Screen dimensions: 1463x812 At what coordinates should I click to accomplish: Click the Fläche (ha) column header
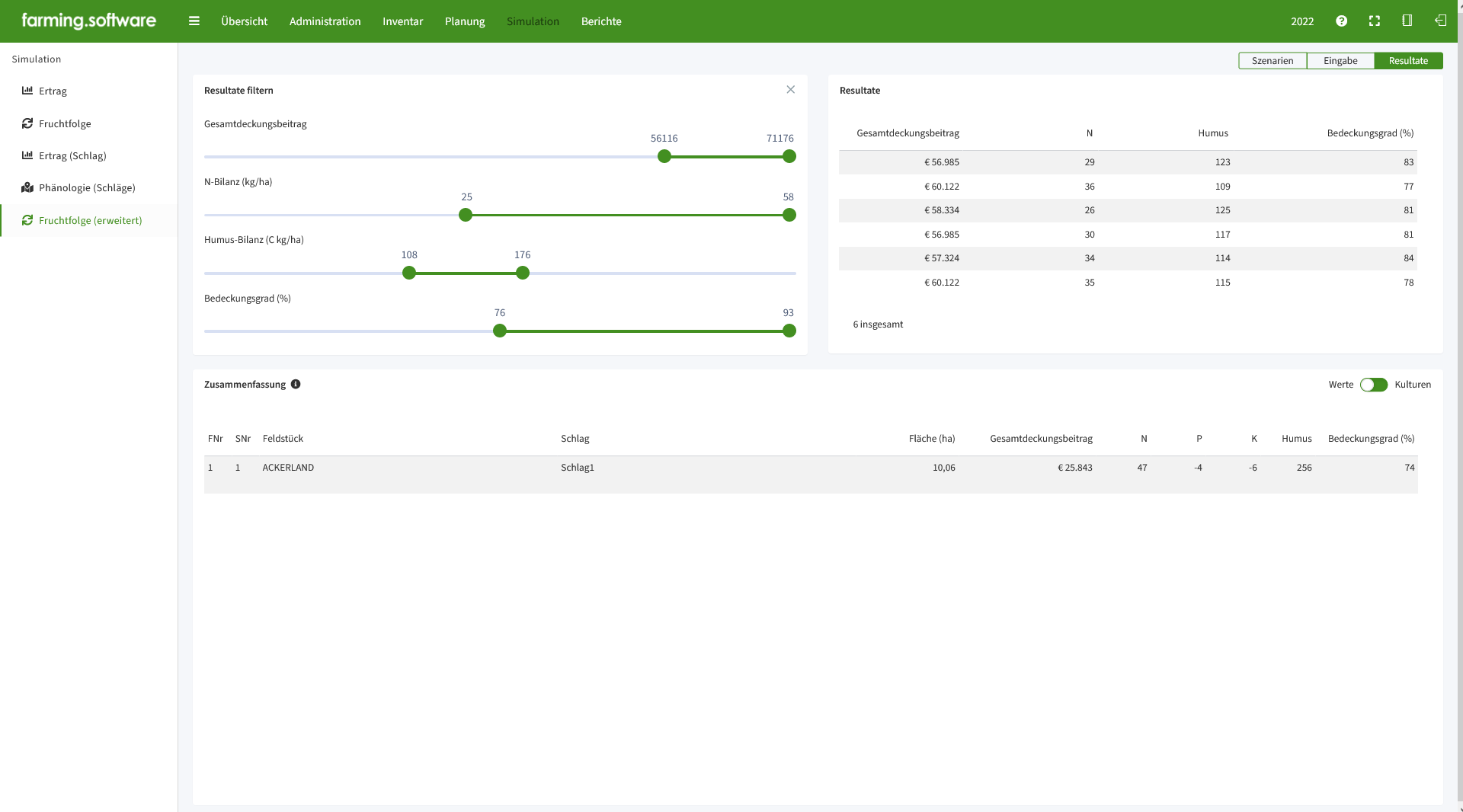932,439
